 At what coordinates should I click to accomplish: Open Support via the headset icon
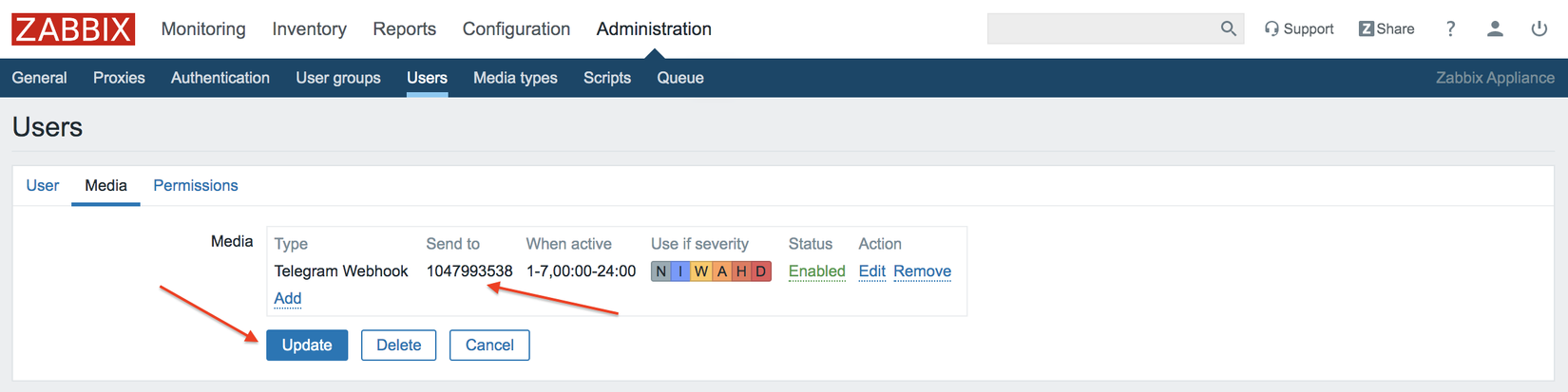1272,29
